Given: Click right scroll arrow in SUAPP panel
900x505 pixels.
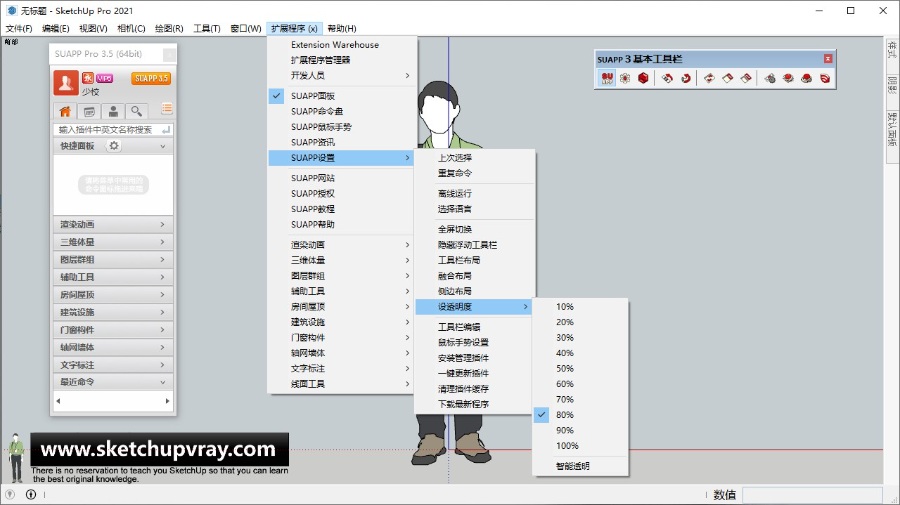Looking at the screenshot, I should point(167,401).
